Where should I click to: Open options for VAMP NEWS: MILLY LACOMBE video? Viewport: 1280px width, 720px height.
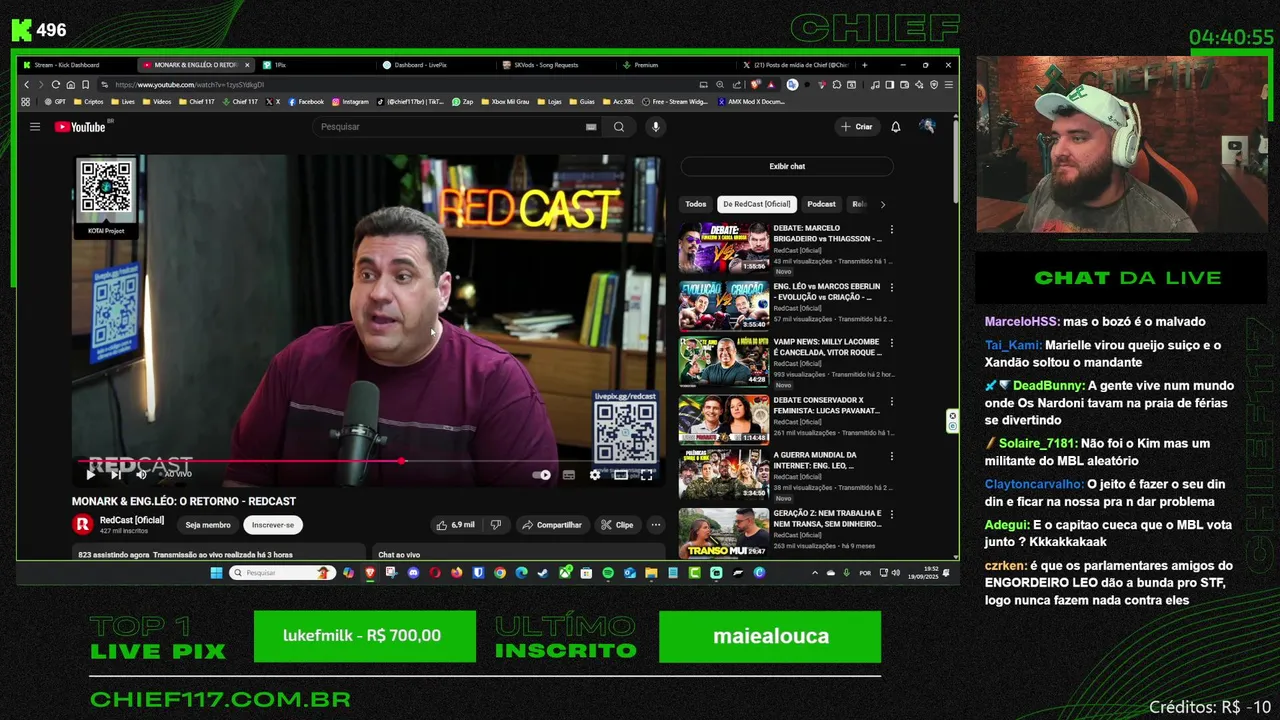click(891, 343)
